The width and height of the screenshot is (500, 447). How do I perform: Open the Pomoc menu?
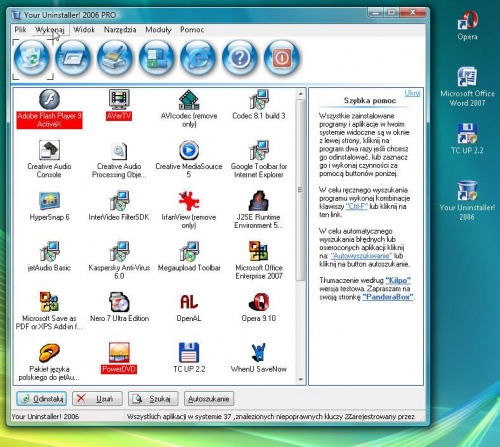click(192, 30)
